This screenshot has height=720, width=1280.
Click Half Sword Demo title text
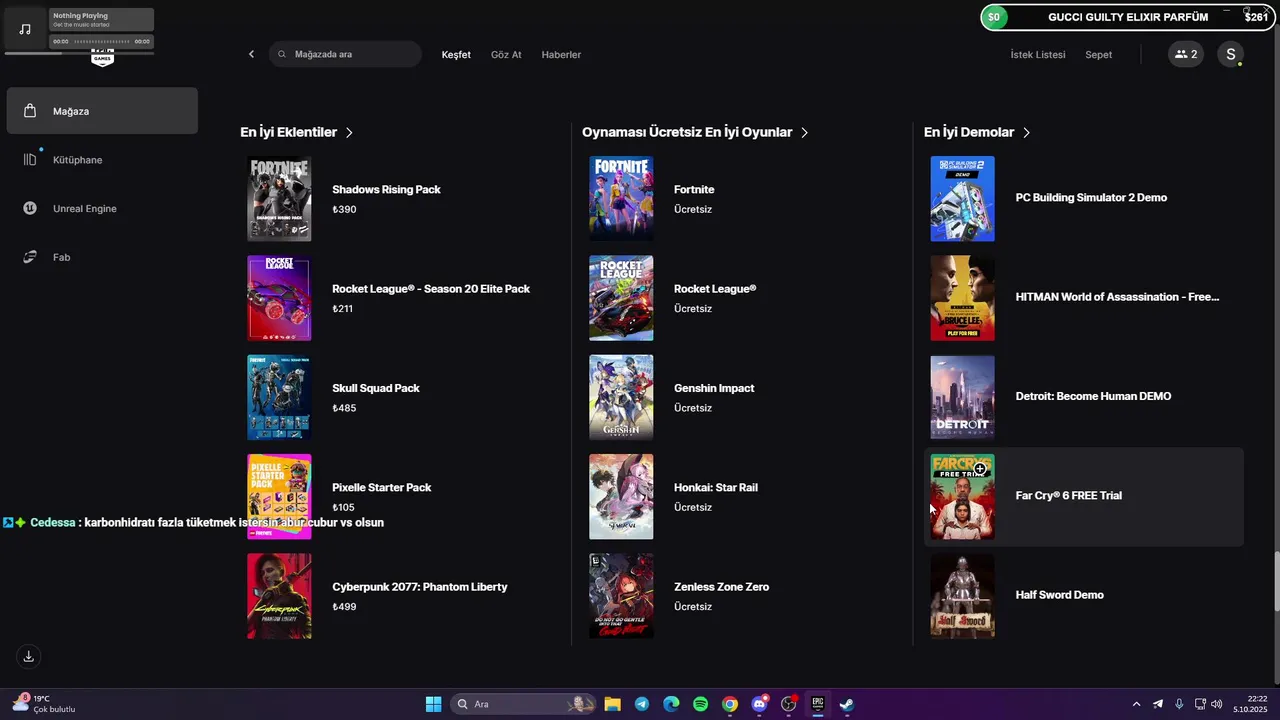point(1059,595)
